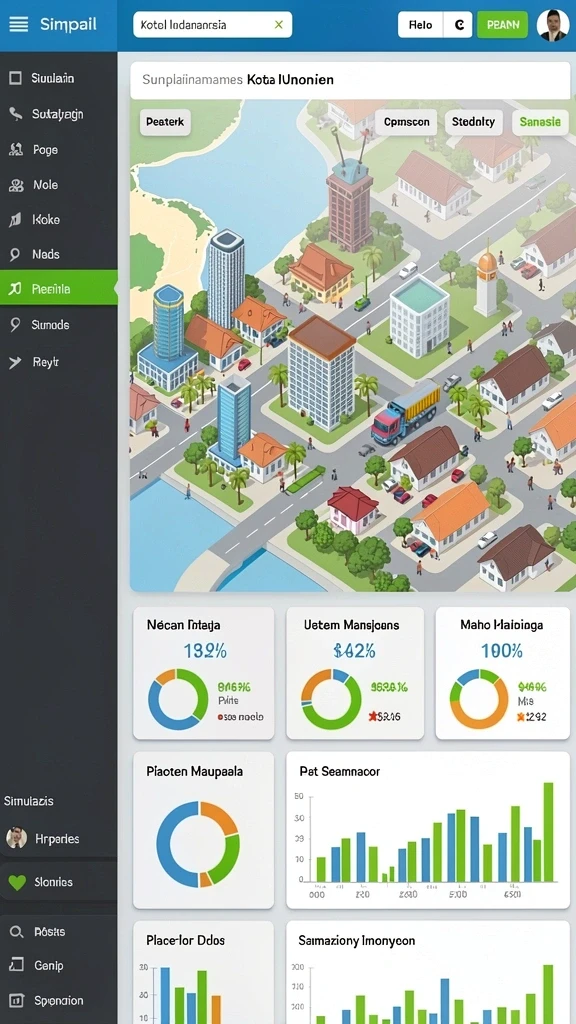The width and height of the screenshot is (576, 1024).
Task: Clear the search field with the X icon
Action: 279,25
